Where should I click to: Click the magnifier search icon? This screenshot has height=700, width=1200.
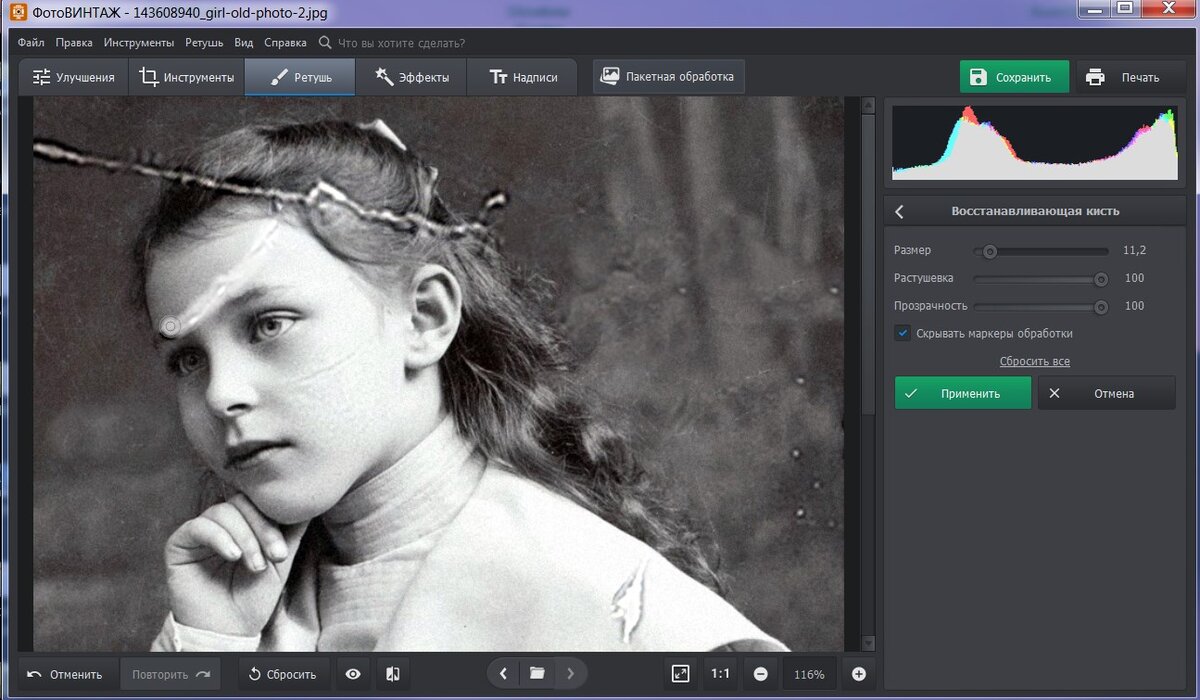(x=325, y=43)
